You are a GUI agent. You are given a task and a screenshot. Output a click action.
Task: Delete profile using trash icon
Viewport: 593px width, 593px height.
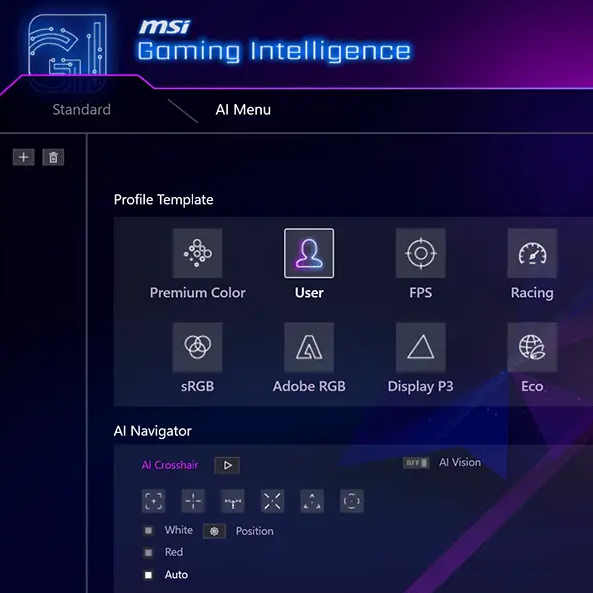click(53, 157)
